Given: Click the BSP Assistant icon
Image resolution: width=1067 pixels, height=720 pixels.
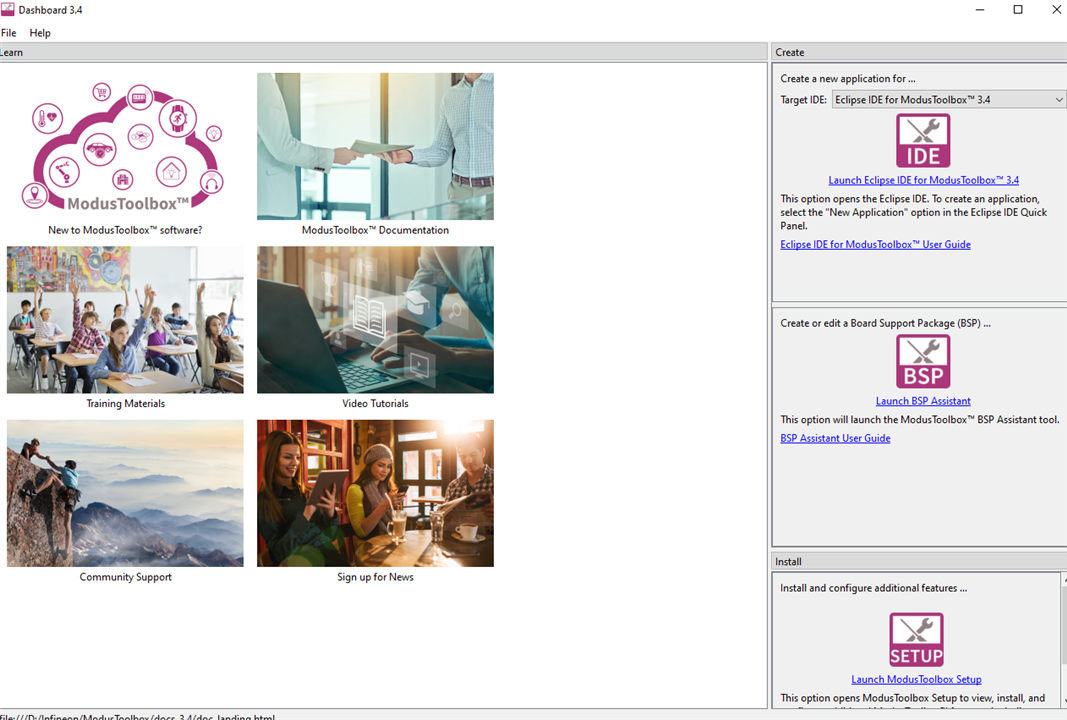Looking at the screenshot, I should [x=923, y=361].
